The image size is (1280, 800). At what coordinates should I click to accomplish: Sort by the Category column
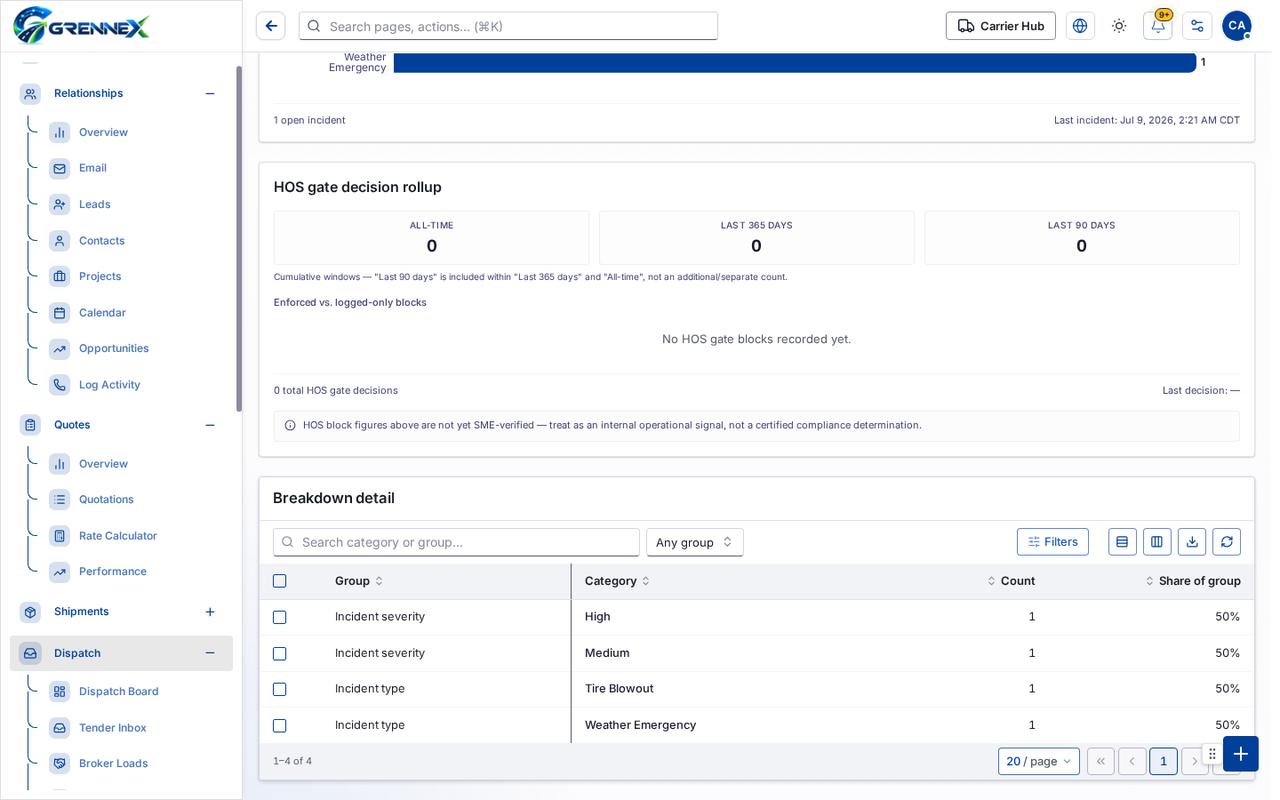click(617, 581)
